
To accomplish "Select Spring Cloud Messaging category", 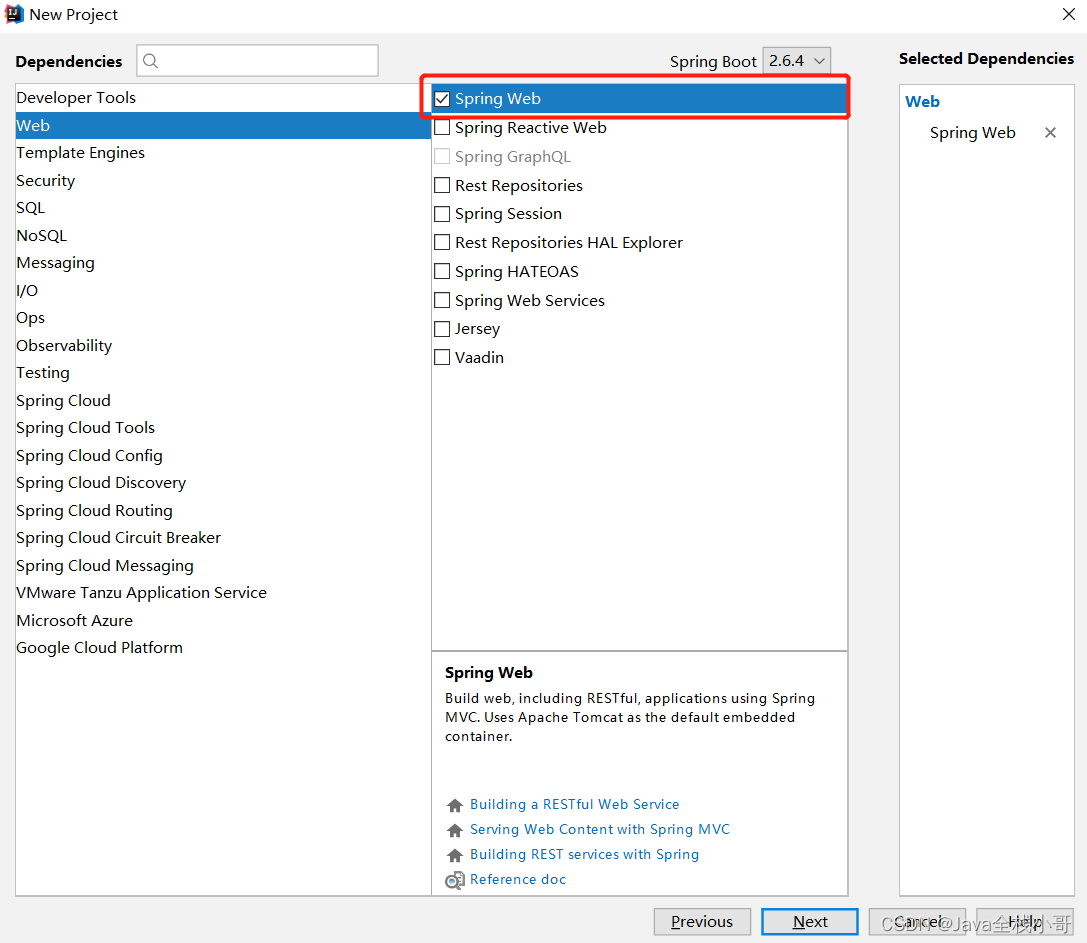I will [223, 566].
